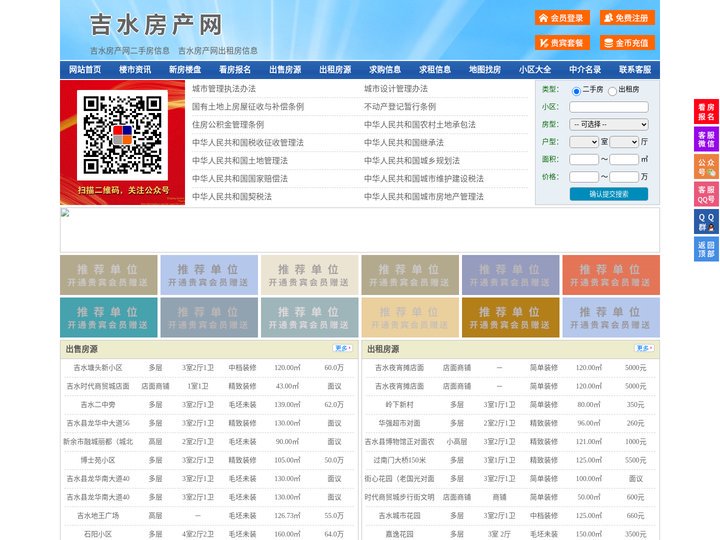Open 求租信息 in navigation bar
720x540 pixels.
click(435, 70)
